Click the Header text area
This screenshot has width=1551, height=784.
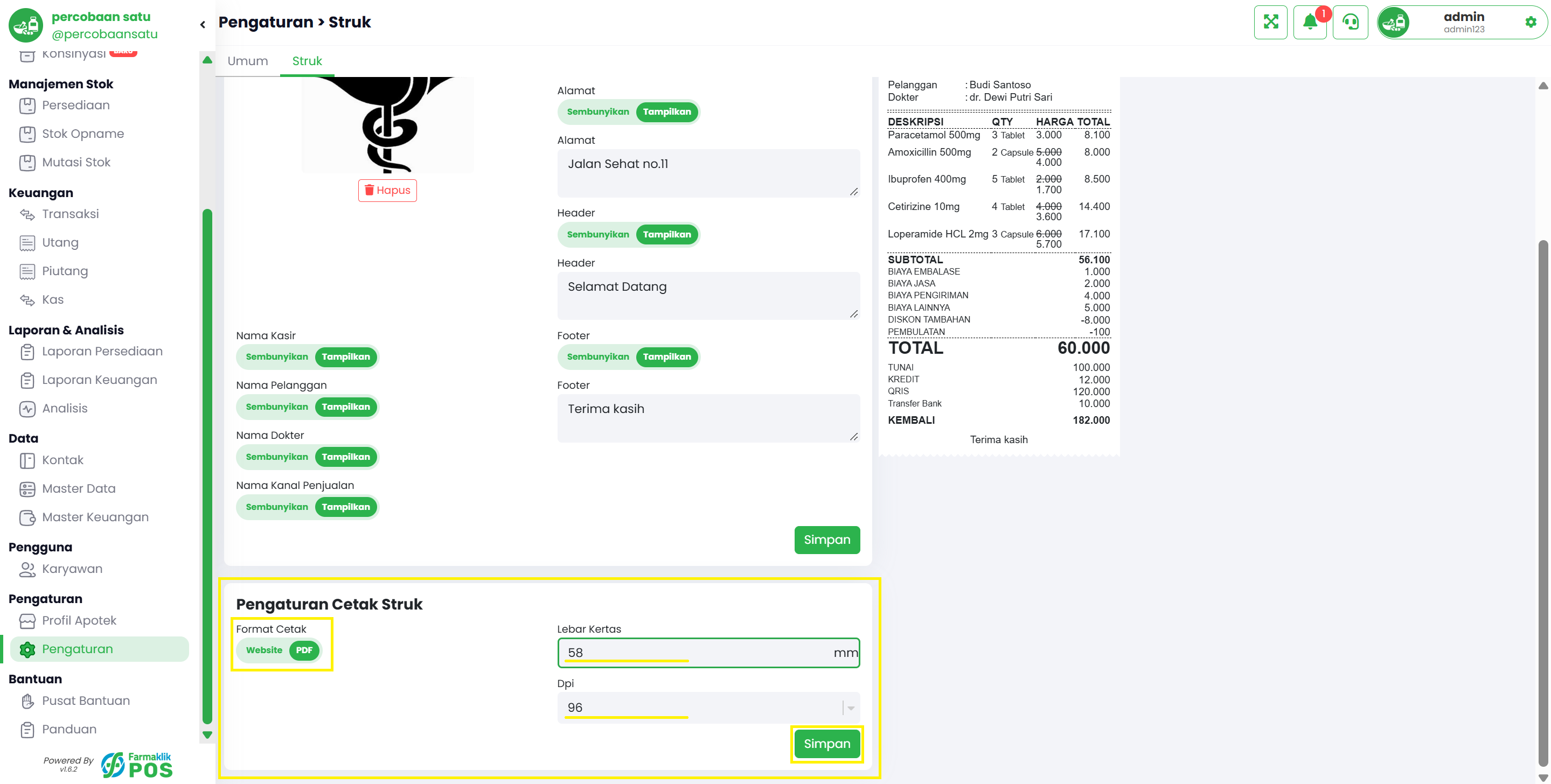click(708, 296)
